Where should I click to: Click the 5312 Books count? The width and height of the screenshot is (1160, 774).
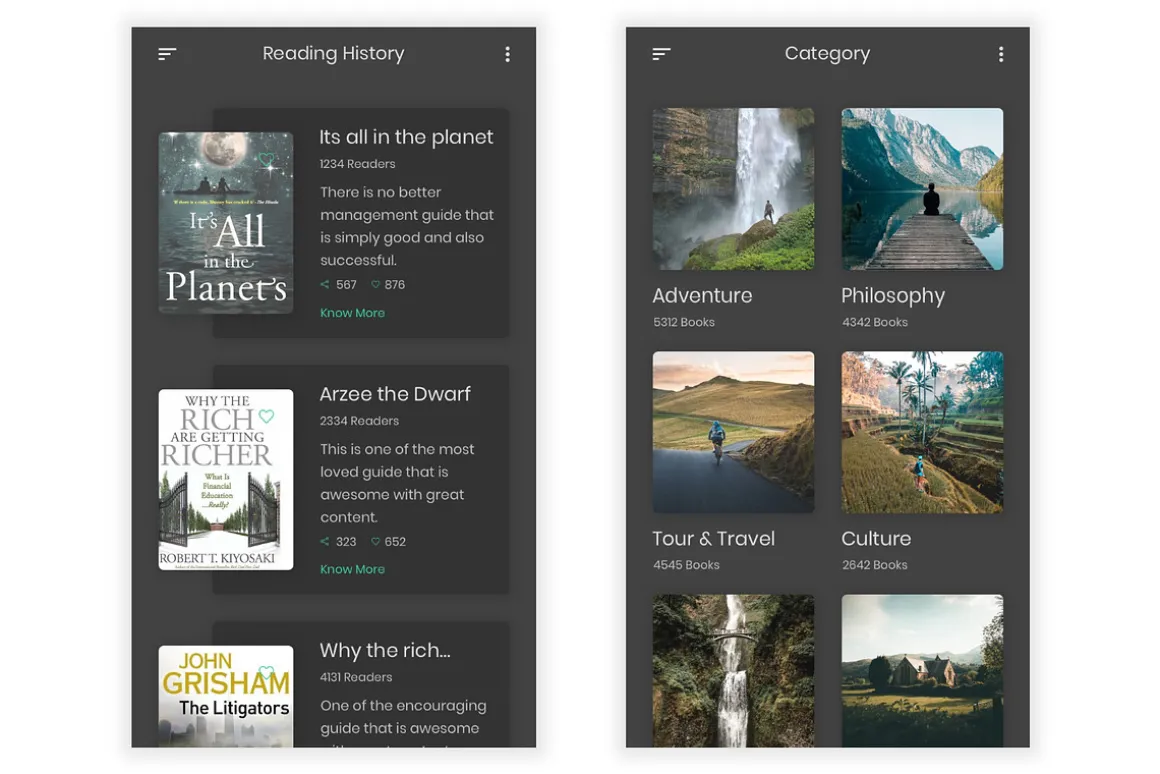pos(684,322)
